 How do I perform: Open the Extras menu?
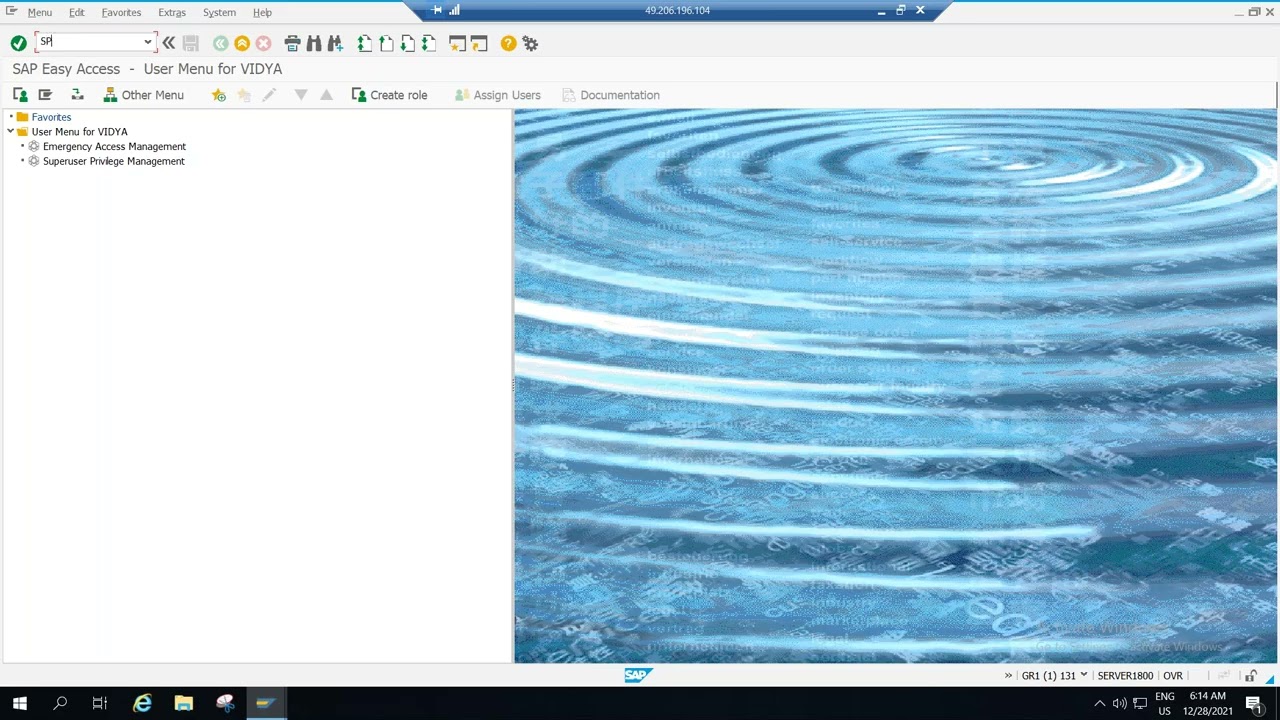pos(172,12)
